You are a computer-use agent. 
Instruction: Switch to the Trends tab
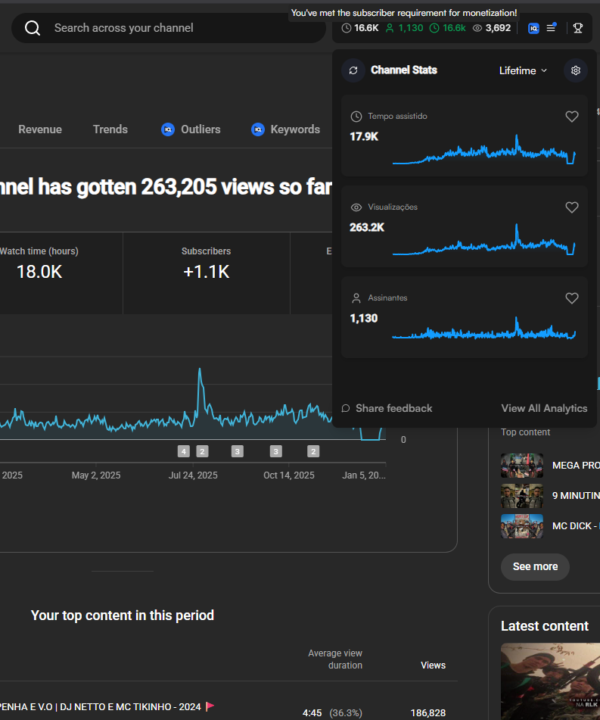(110, 129)
